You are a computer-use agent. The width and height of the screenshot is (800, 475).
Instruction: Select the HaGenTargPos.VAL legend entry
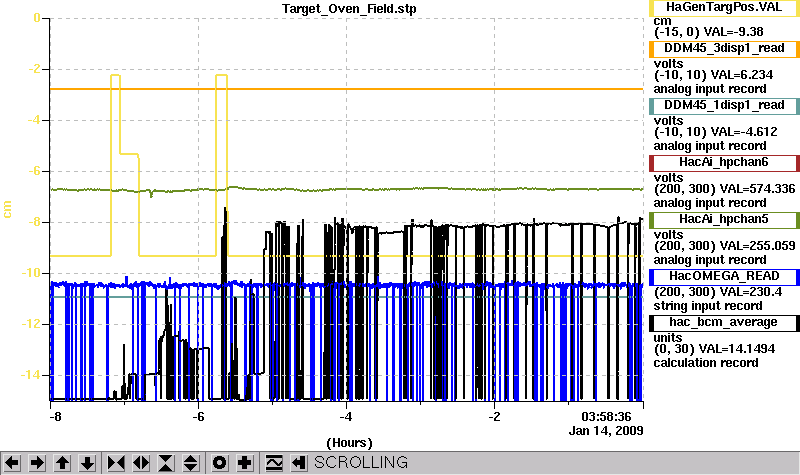coord(724,8)
